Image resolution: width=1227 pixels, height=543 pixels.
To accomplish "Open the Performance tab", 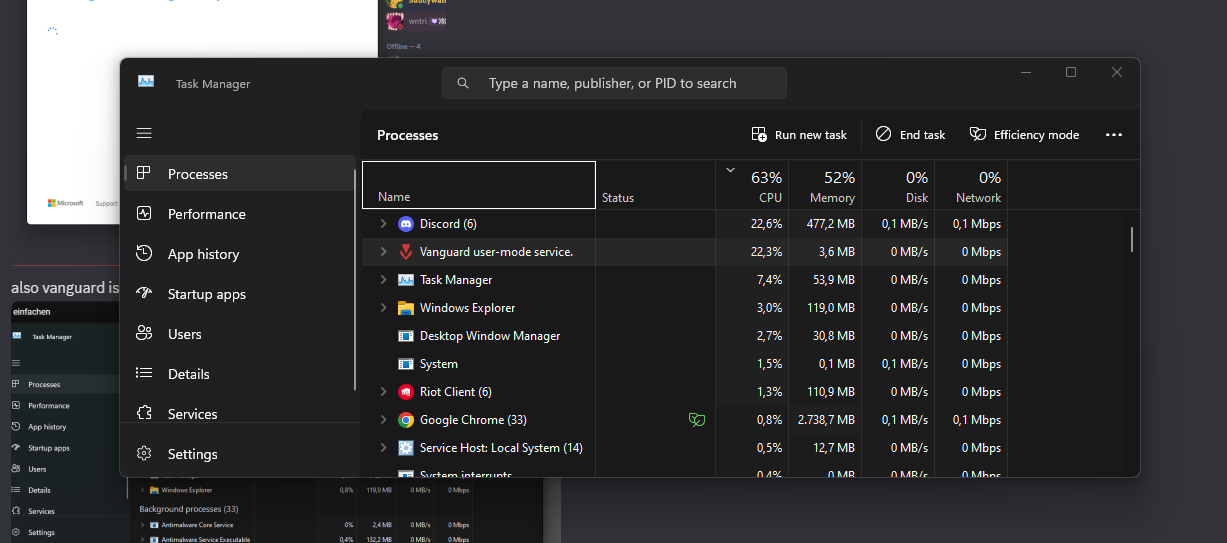I will [206, 214].
